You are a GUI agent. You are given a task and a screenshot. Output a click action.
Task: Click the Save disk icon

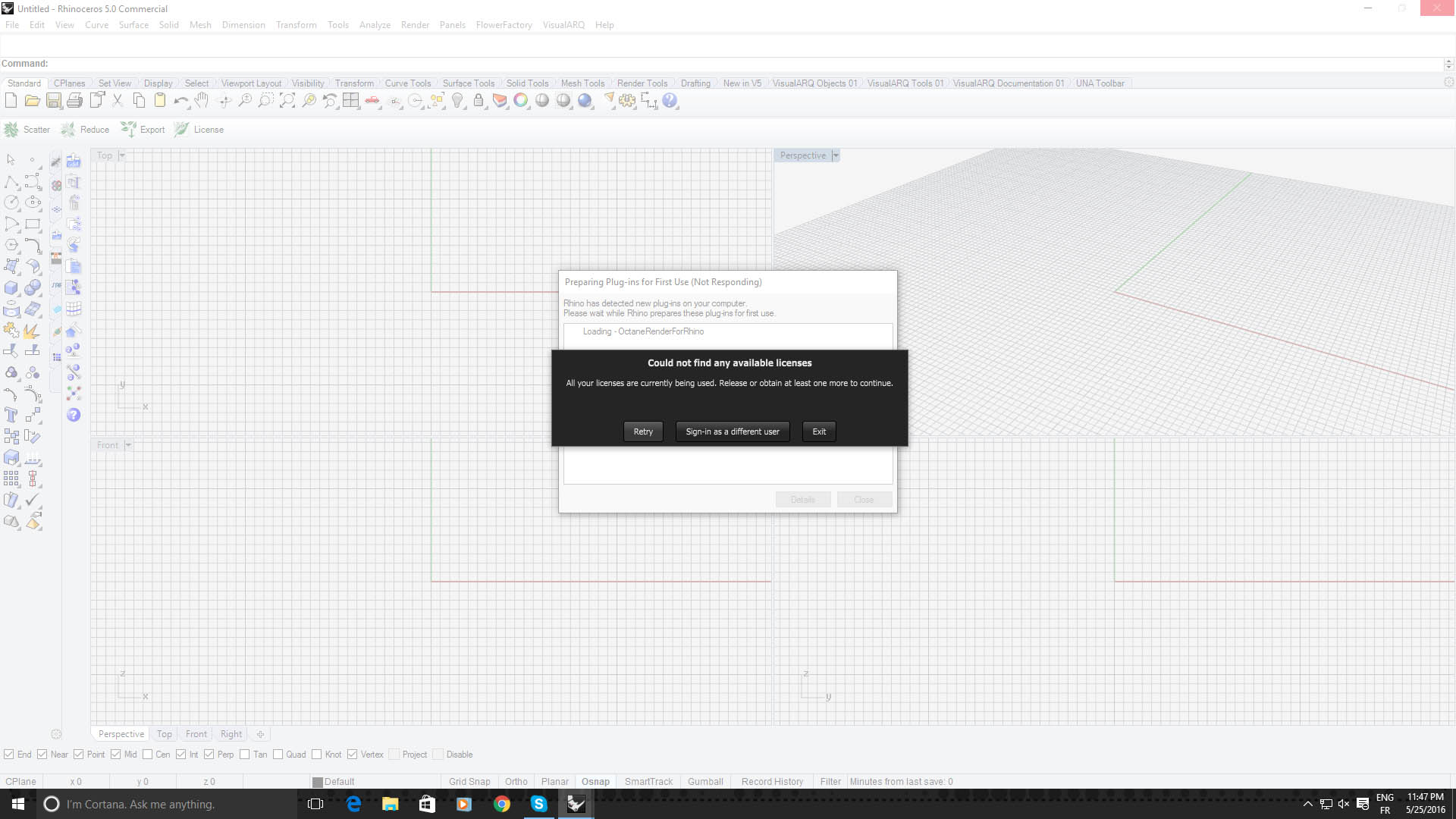(53, 100)
